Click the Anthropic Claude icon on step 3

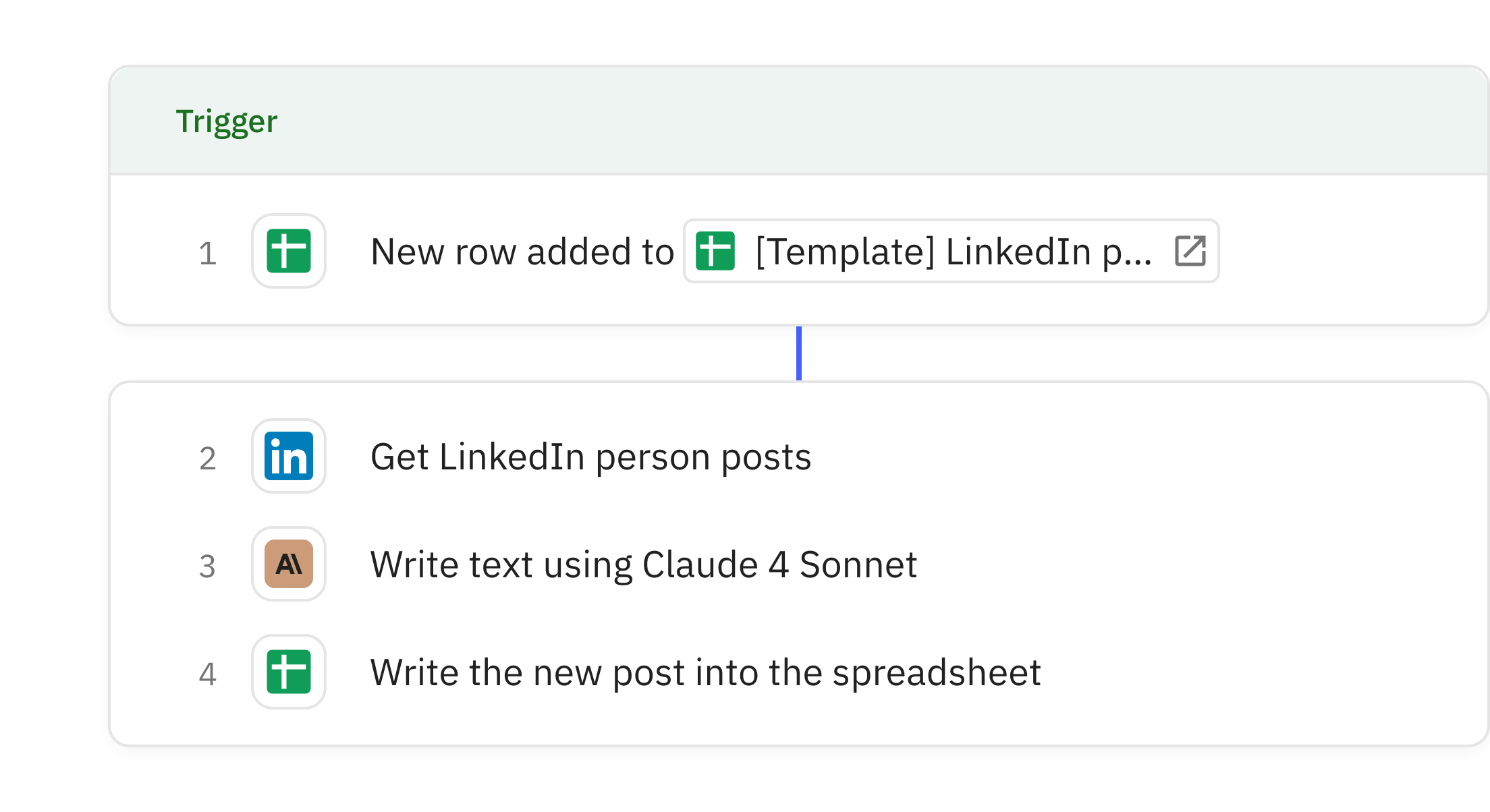288,564
